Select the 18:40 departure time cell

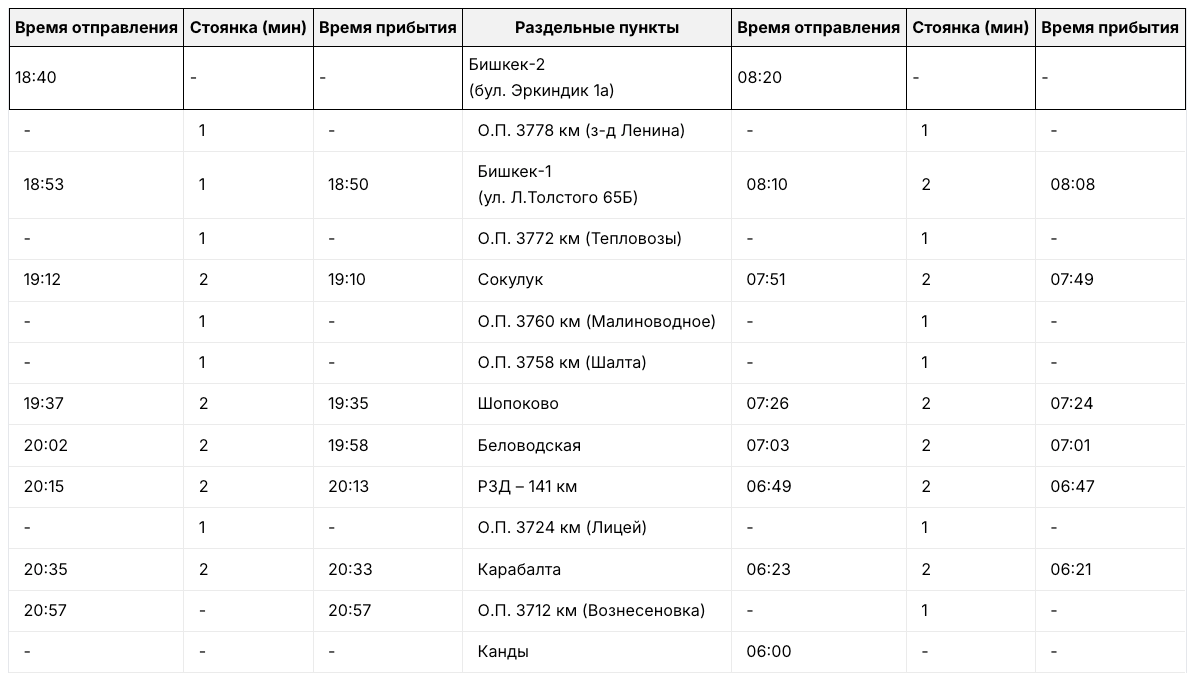click(x=37, y=77)
